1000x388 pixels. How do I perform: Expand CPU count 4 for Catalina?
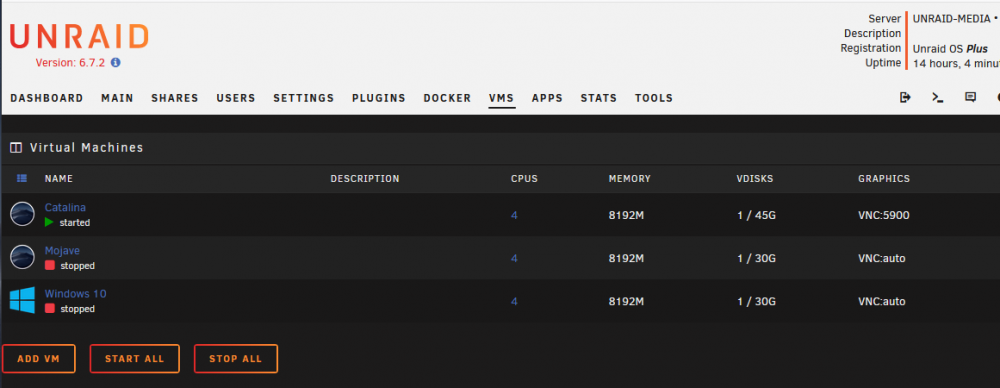[514, 216]
